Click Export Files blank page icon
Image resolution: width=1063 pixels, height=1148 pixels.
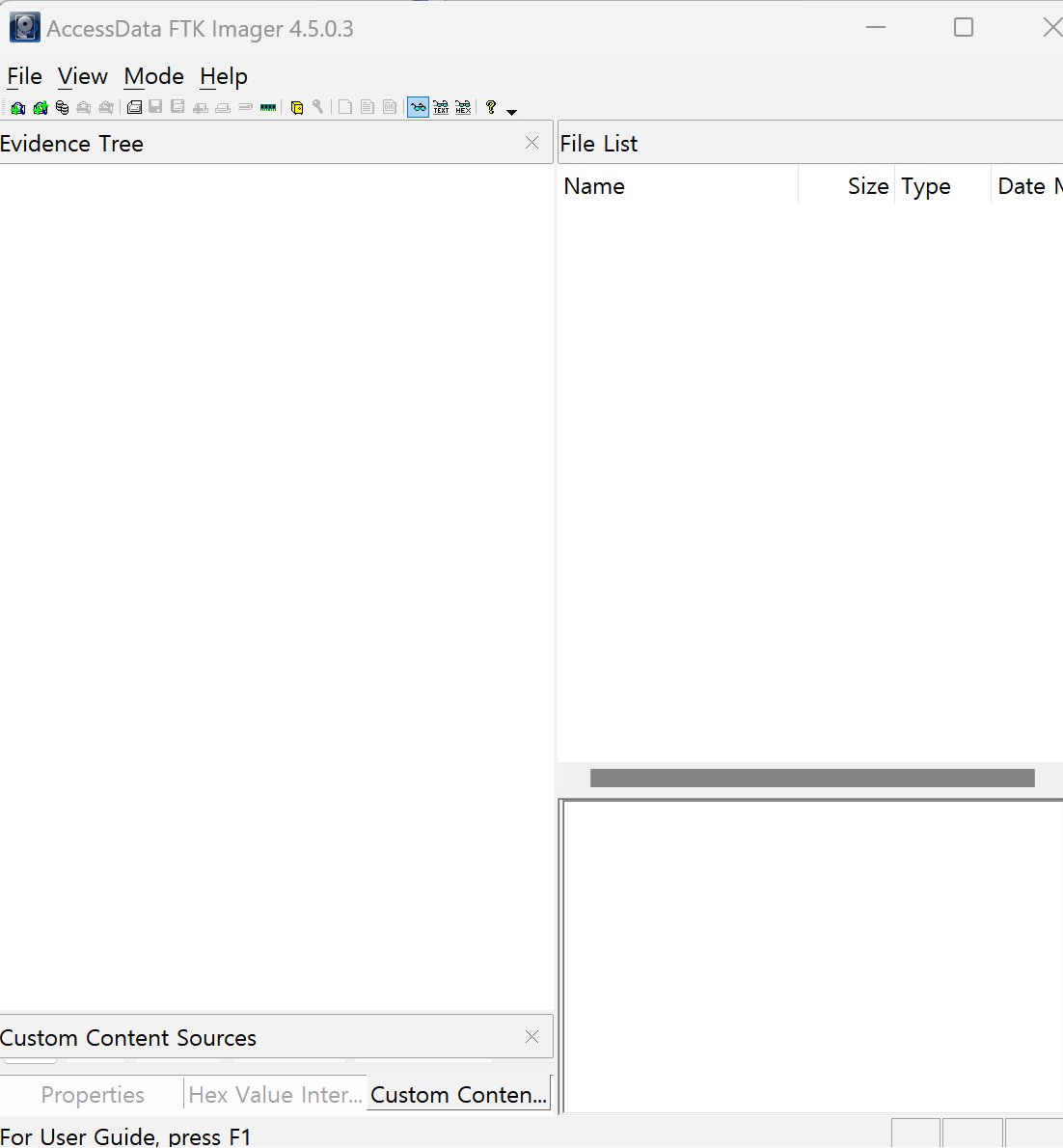point(344,108)
